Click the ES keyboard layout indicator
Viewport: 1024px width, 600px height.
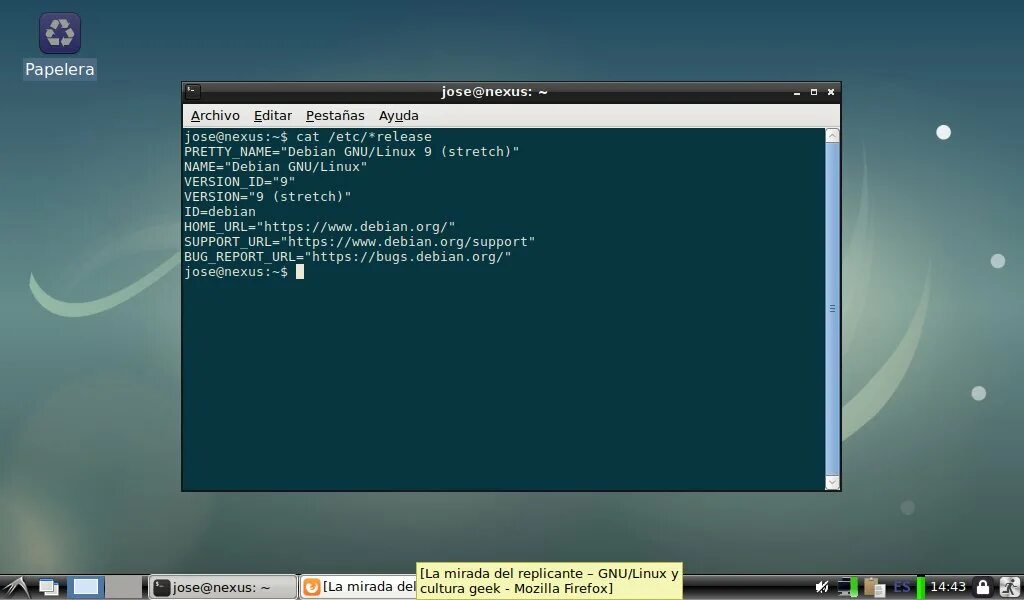(x=902, y=587)
